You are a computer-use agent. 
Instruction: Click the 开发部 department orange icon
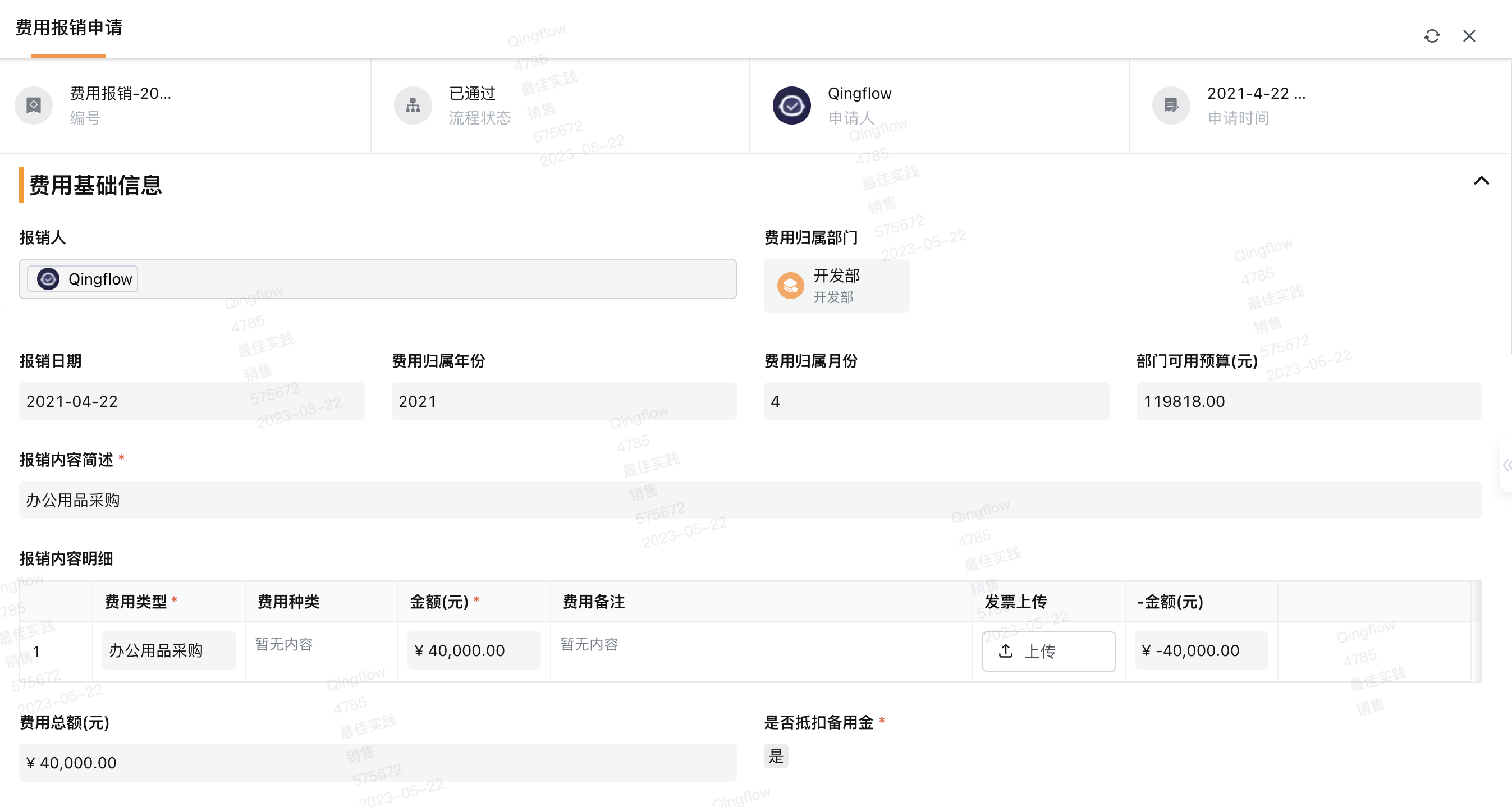[790, 286]
